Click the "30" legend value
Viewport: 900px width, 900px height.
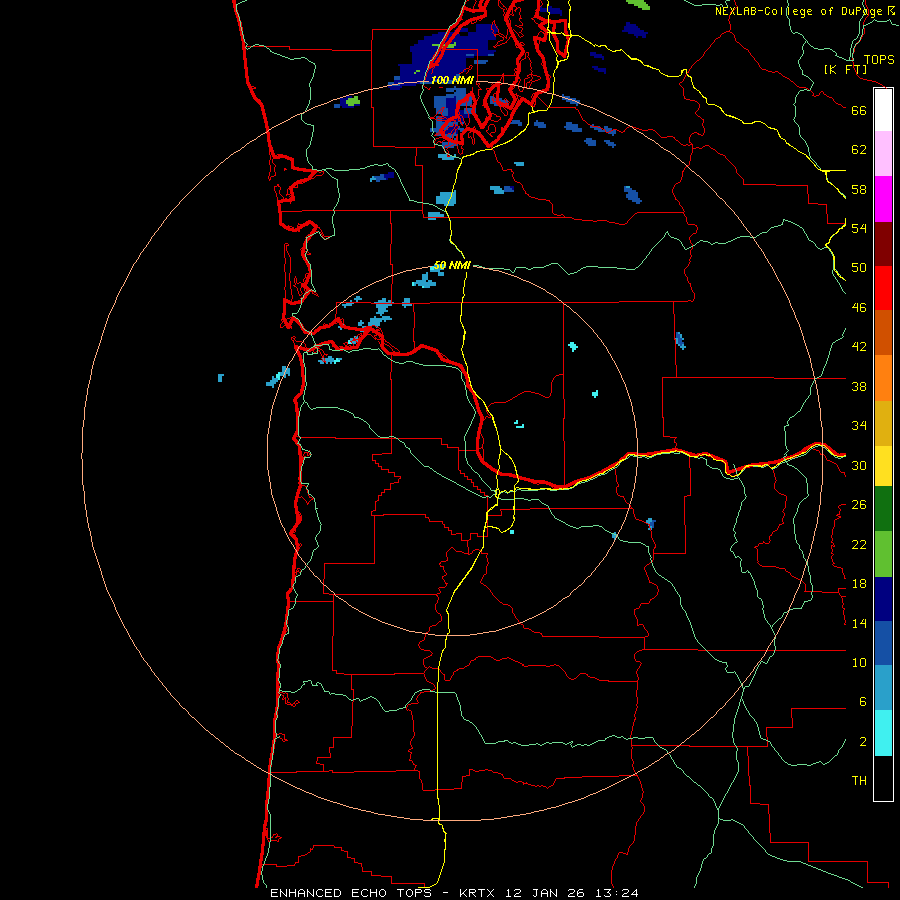[859, 465]
